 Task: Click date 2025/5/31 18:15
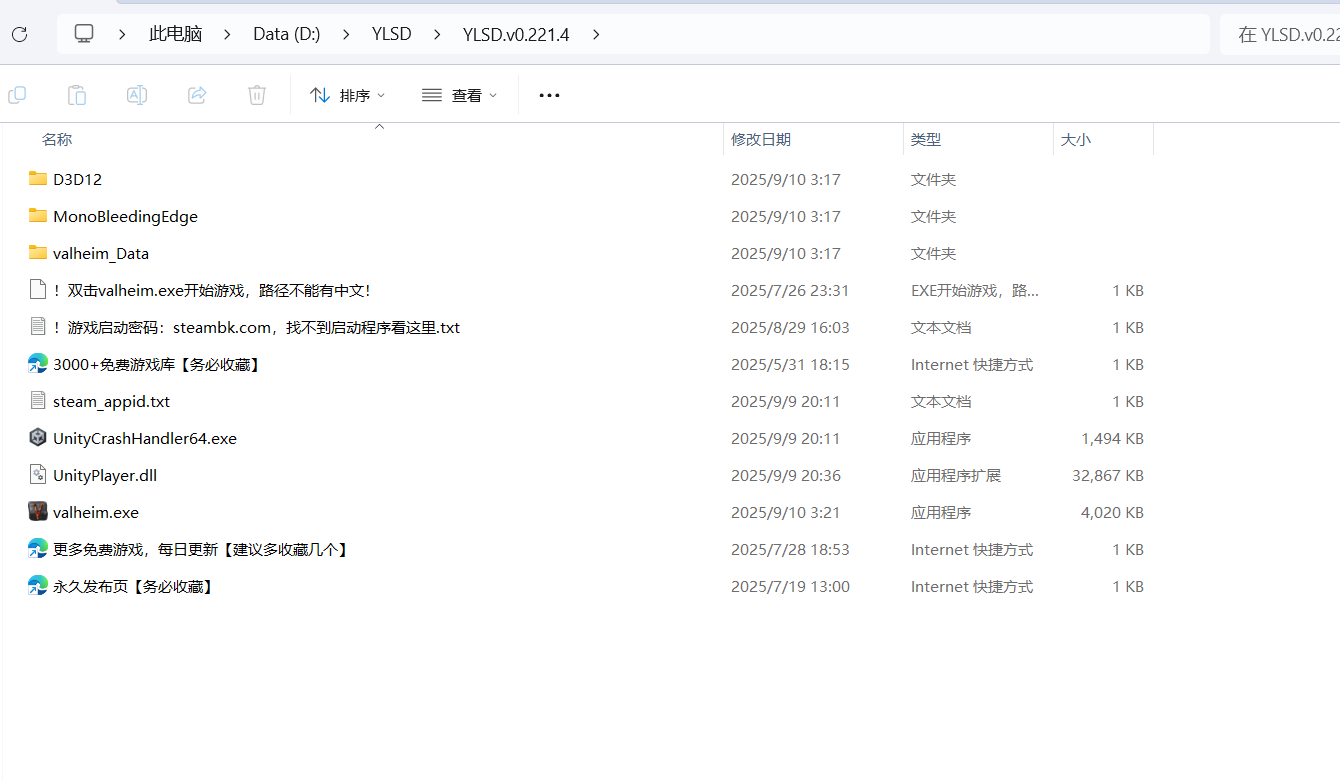790,364
